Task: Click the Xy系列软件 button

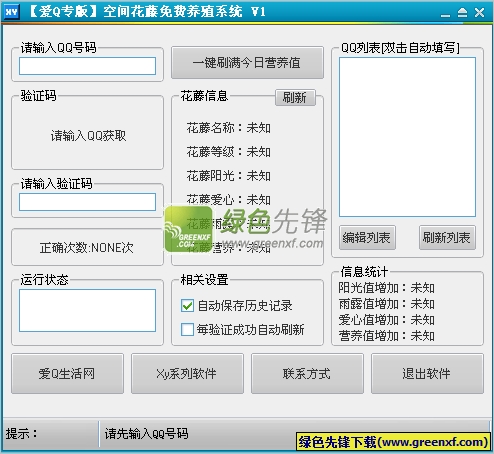Action: point(187,374)
